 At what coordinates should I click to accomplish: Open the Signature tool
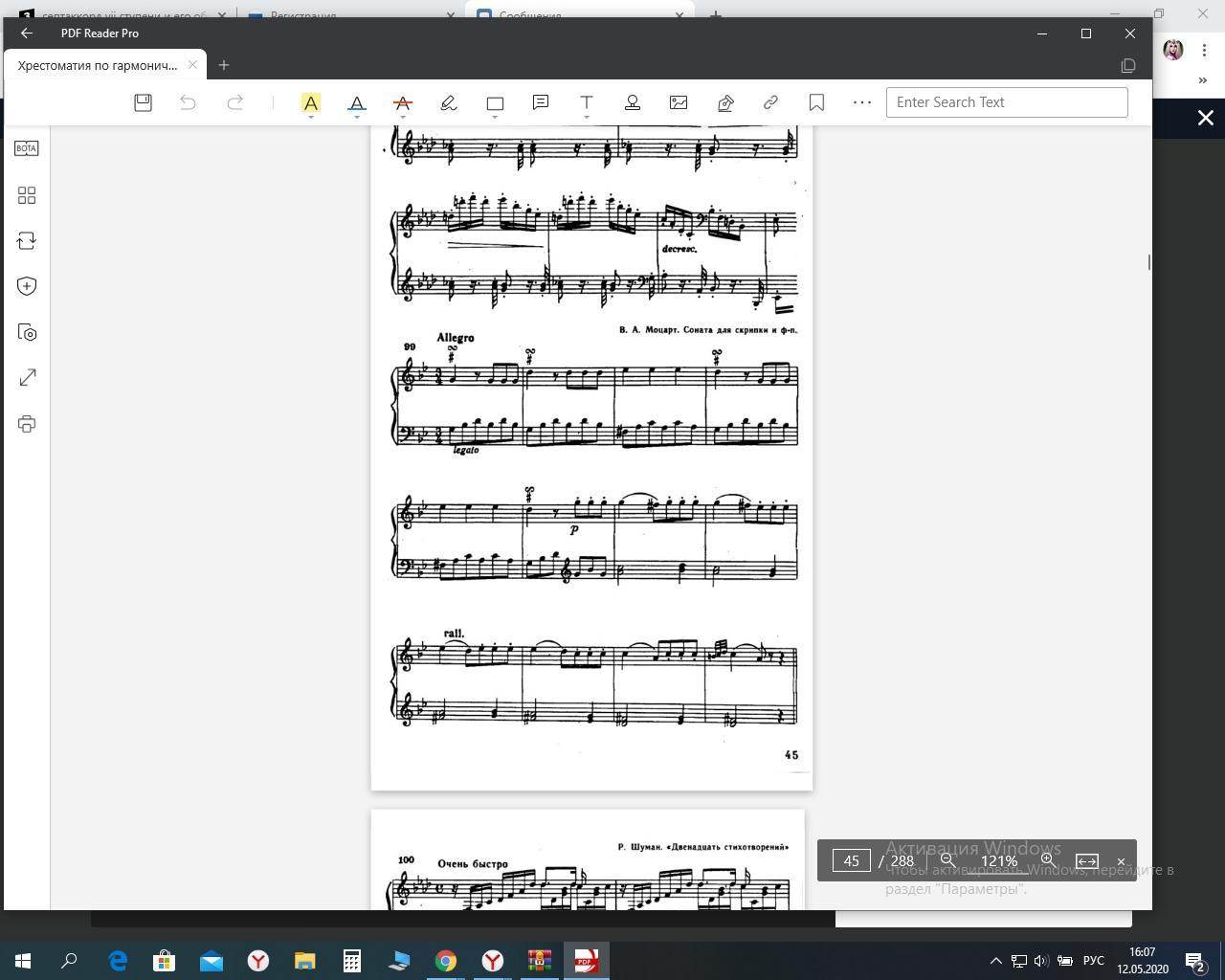725,102
